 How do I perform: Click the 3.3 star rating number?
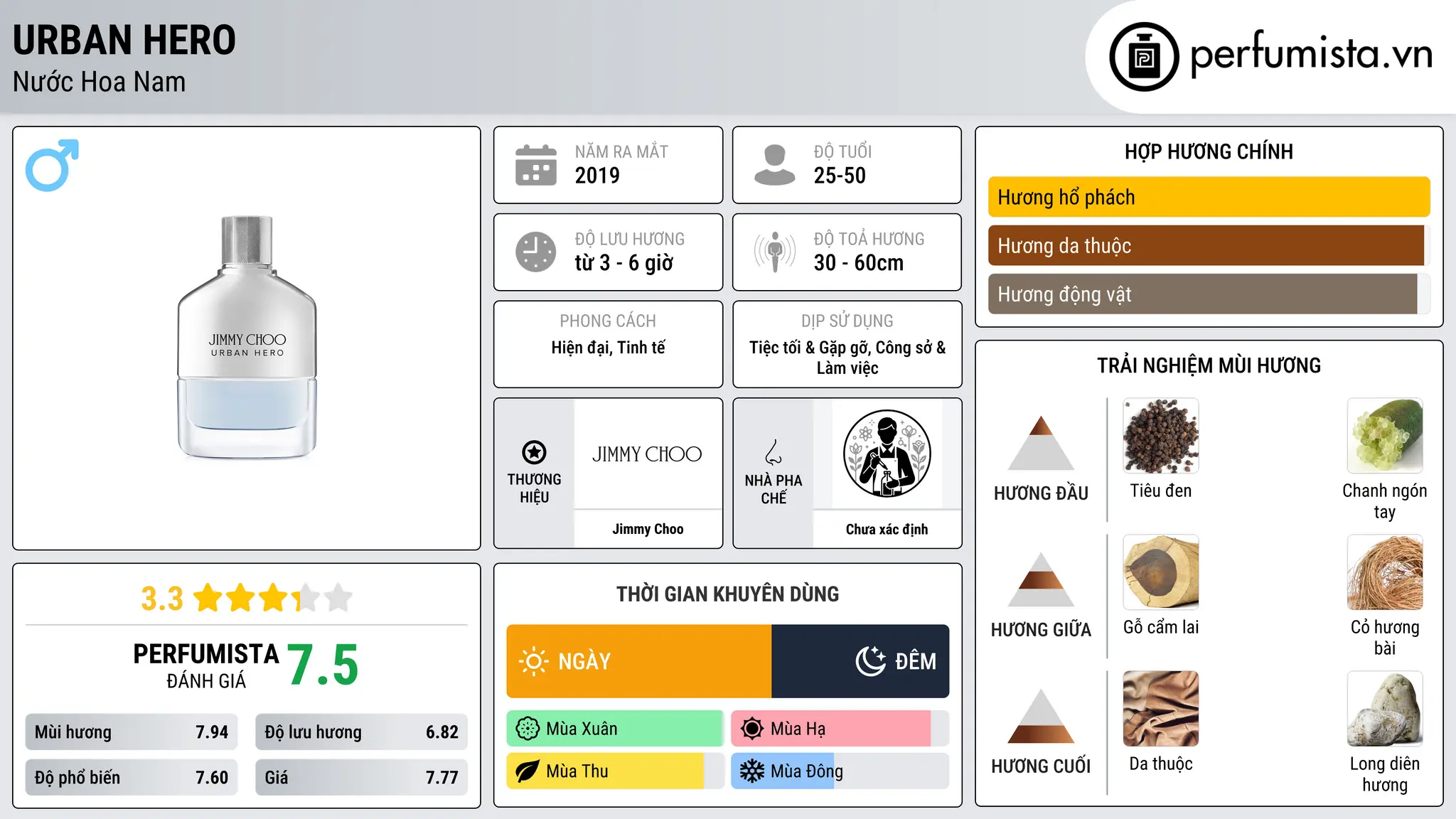click(x=162, y=599)
